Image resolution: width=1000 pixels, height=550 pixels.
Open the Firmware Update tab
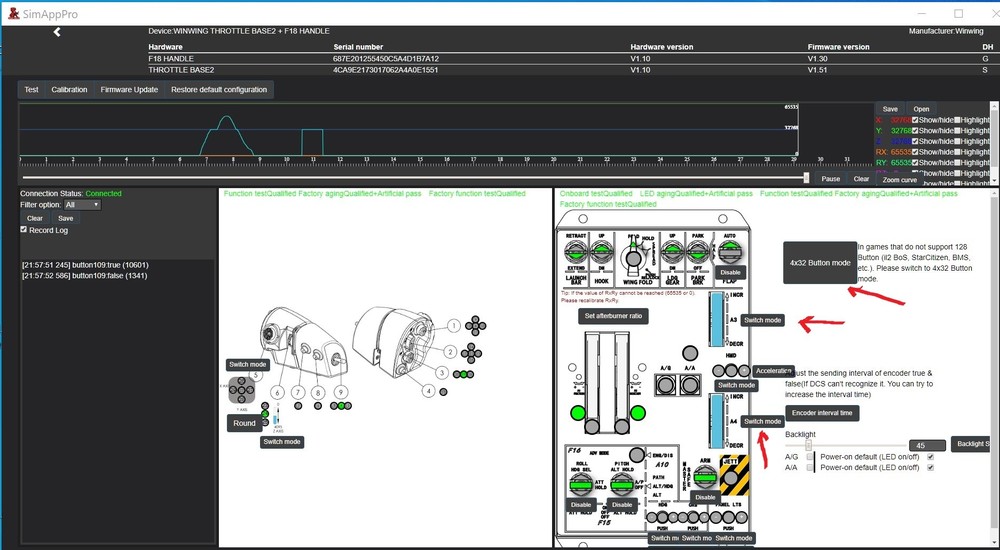coord(129,90)
